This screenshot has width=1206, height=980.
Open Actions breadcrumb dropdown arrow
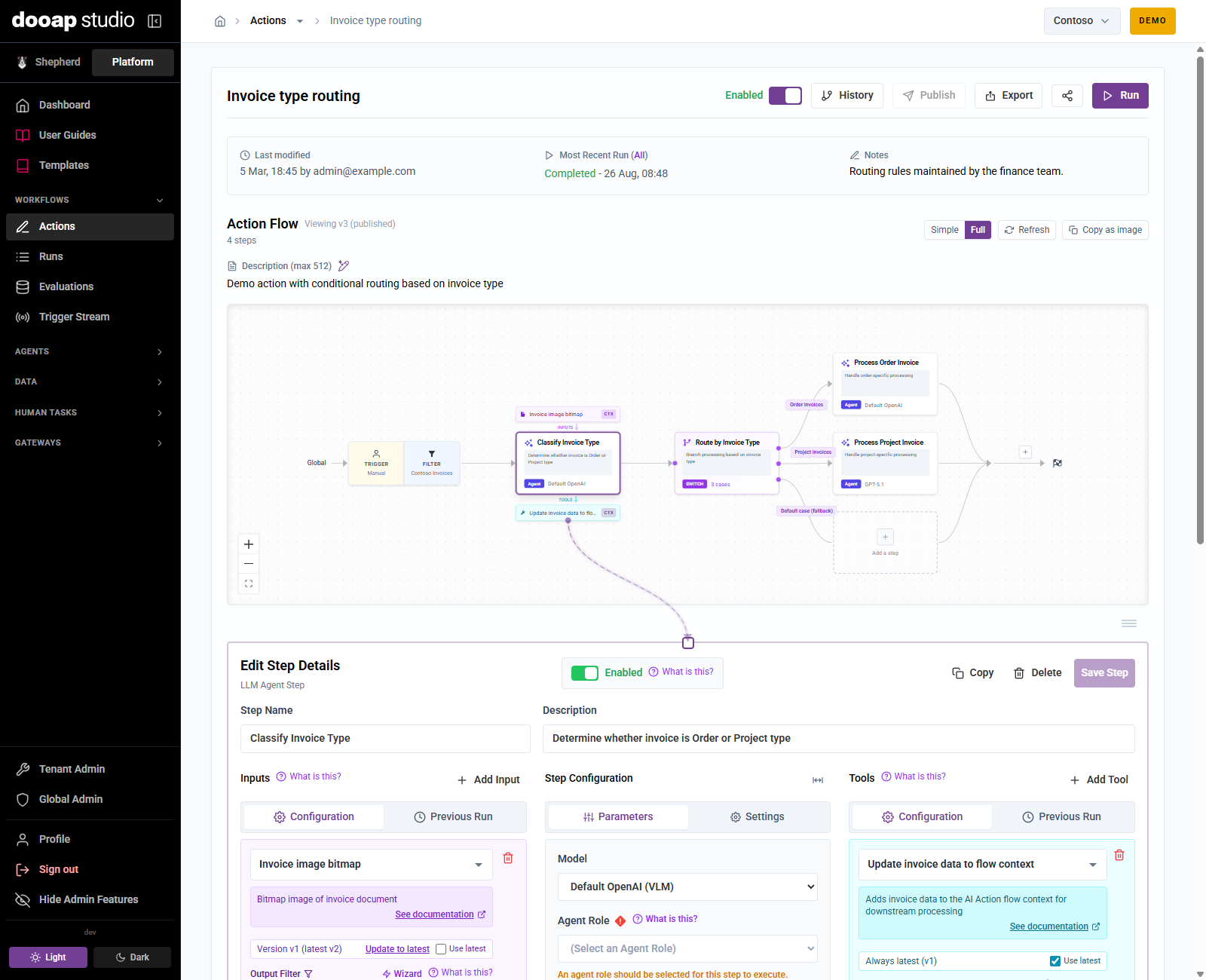[300, 21]
